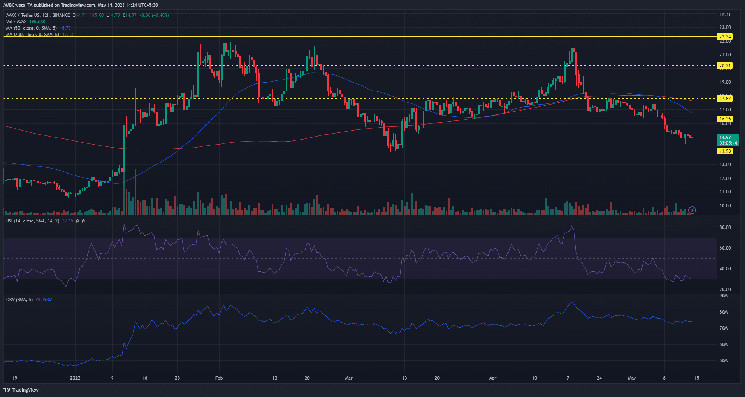745x397 pixels.
Task: Select the legend of the bottom blue-line indicator
Action: pos(29,299)
